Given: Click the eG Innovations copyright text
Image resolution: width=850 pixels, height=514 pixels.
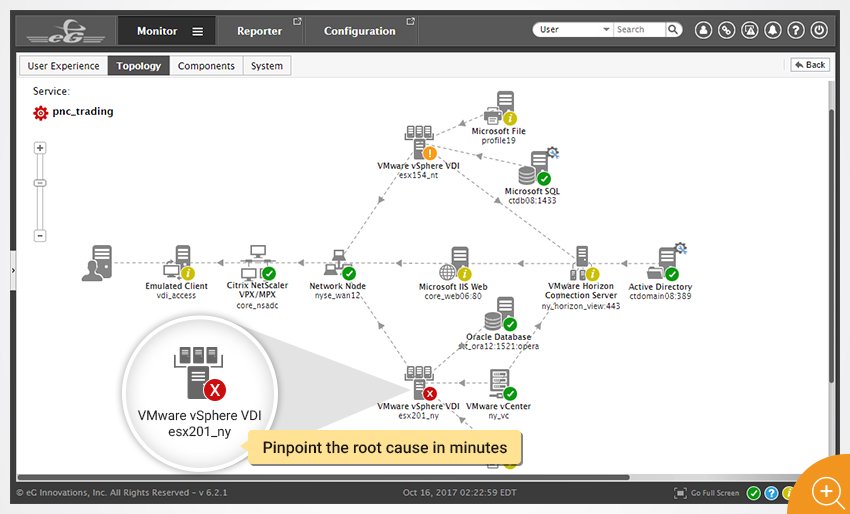Looking at the screenshot, I should (121, 493).
